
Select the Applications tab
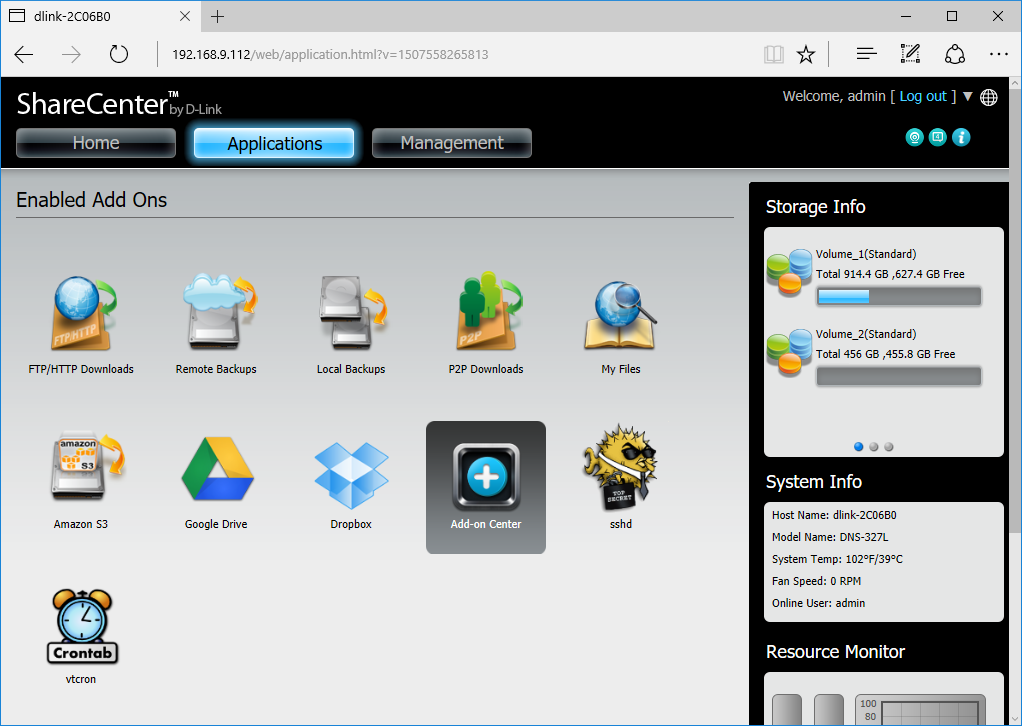tap(274, 143)
